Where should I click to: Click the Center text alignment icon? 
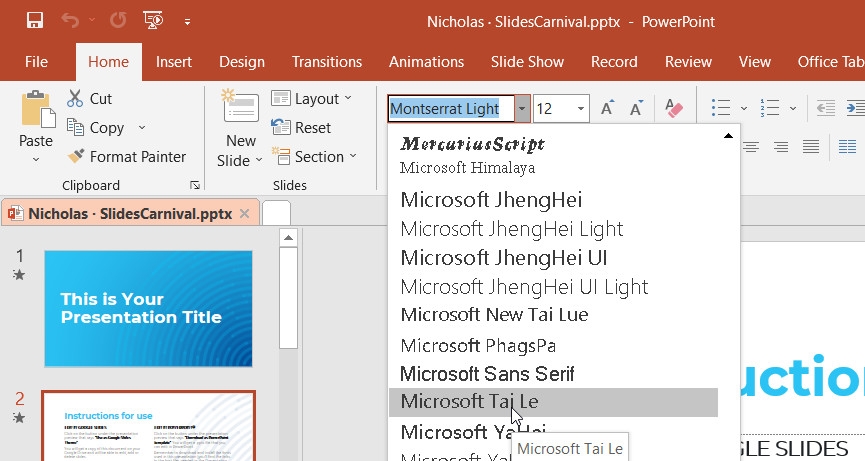pyautogui.click(x=751, y=147)
